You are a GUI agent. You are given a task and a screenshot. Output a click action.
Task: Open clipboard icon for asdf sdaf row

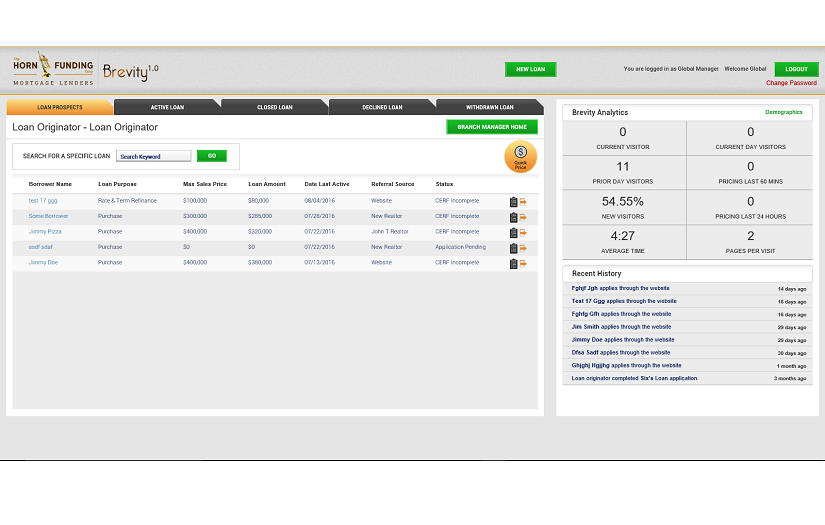pos(514,248)
